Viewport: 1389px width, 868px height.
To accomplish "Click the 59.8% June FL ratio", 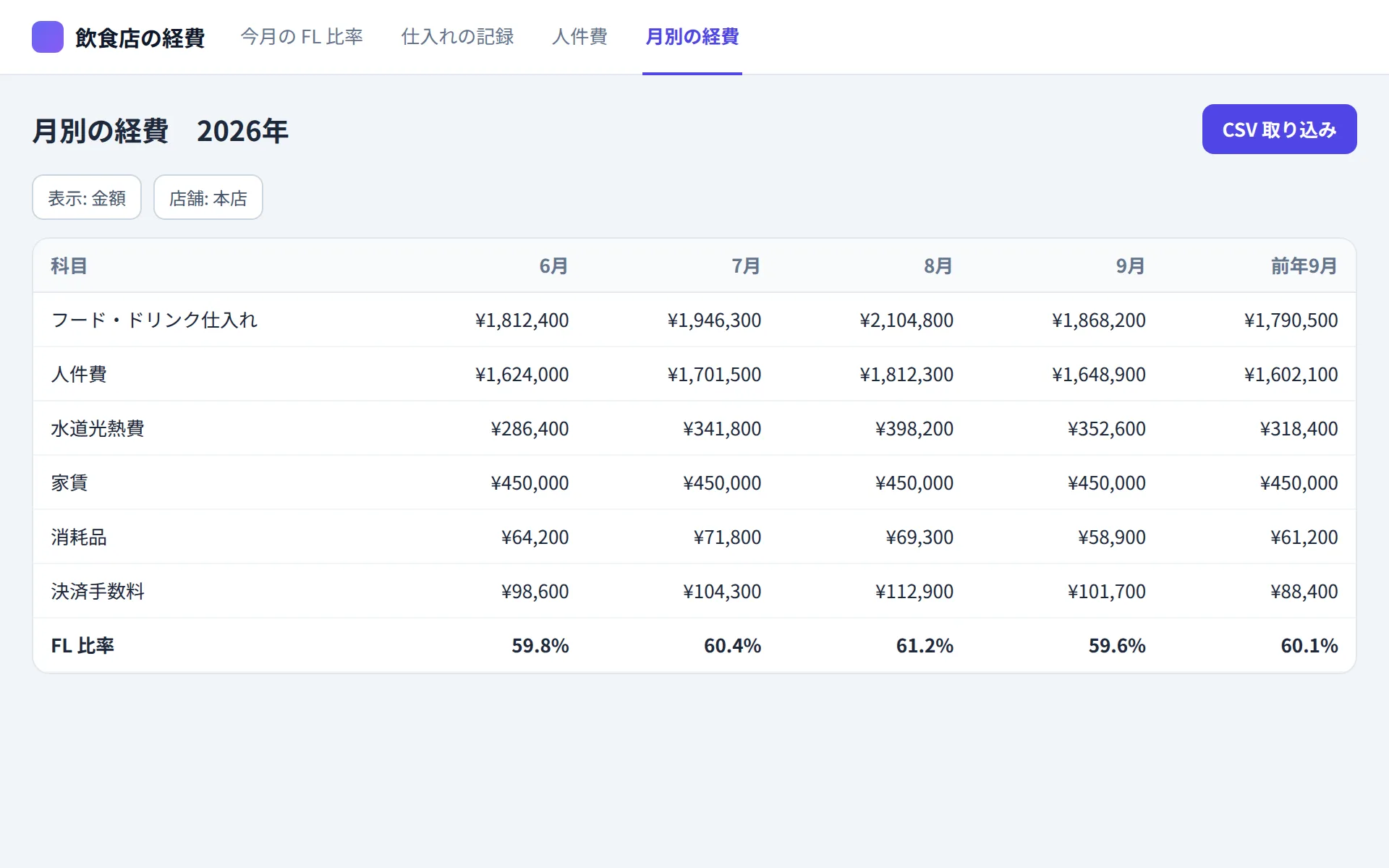I will pyautogui.click(x=540, y=646).
